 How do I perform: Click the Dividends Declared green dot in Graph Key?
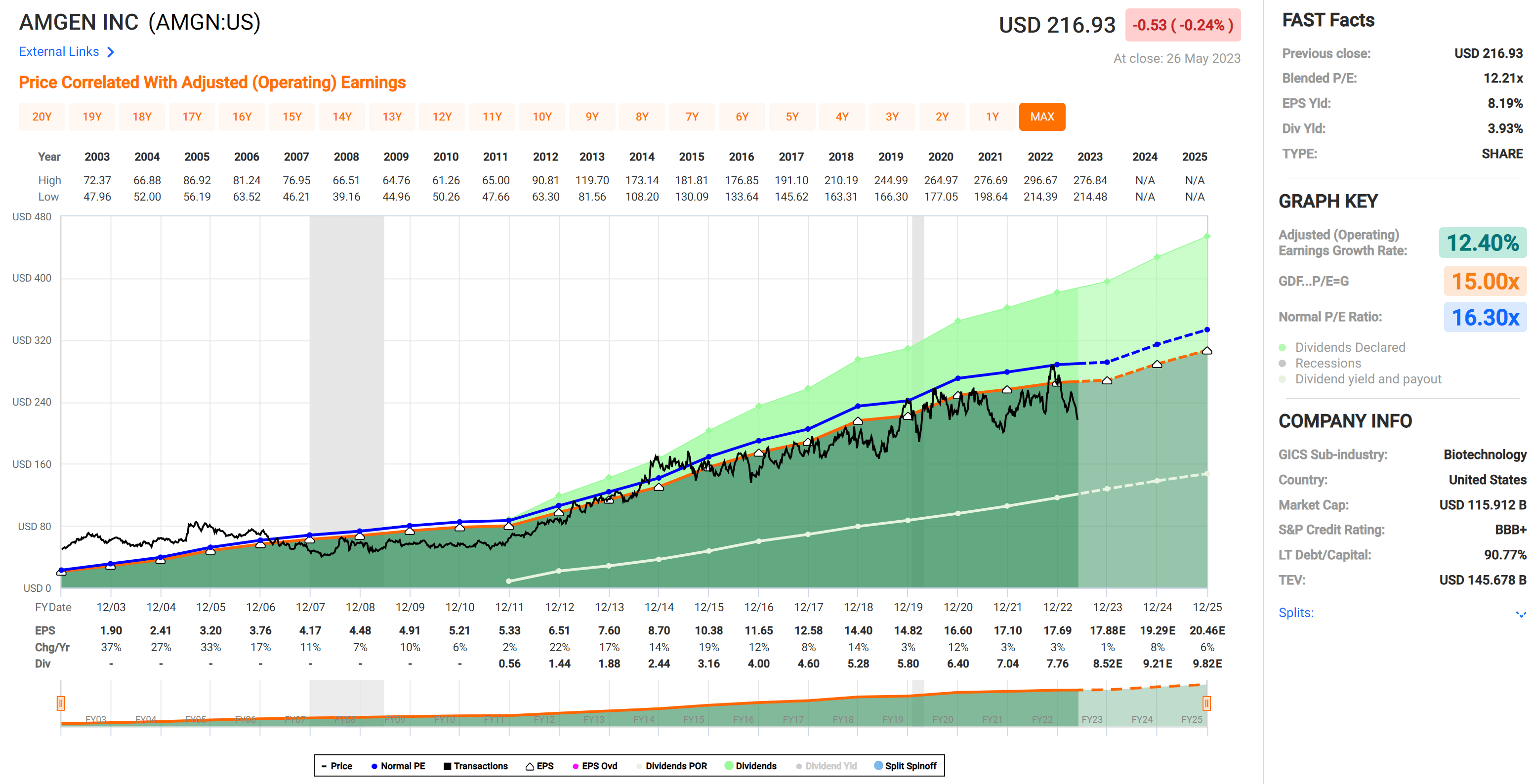(x=1283, y=347)
